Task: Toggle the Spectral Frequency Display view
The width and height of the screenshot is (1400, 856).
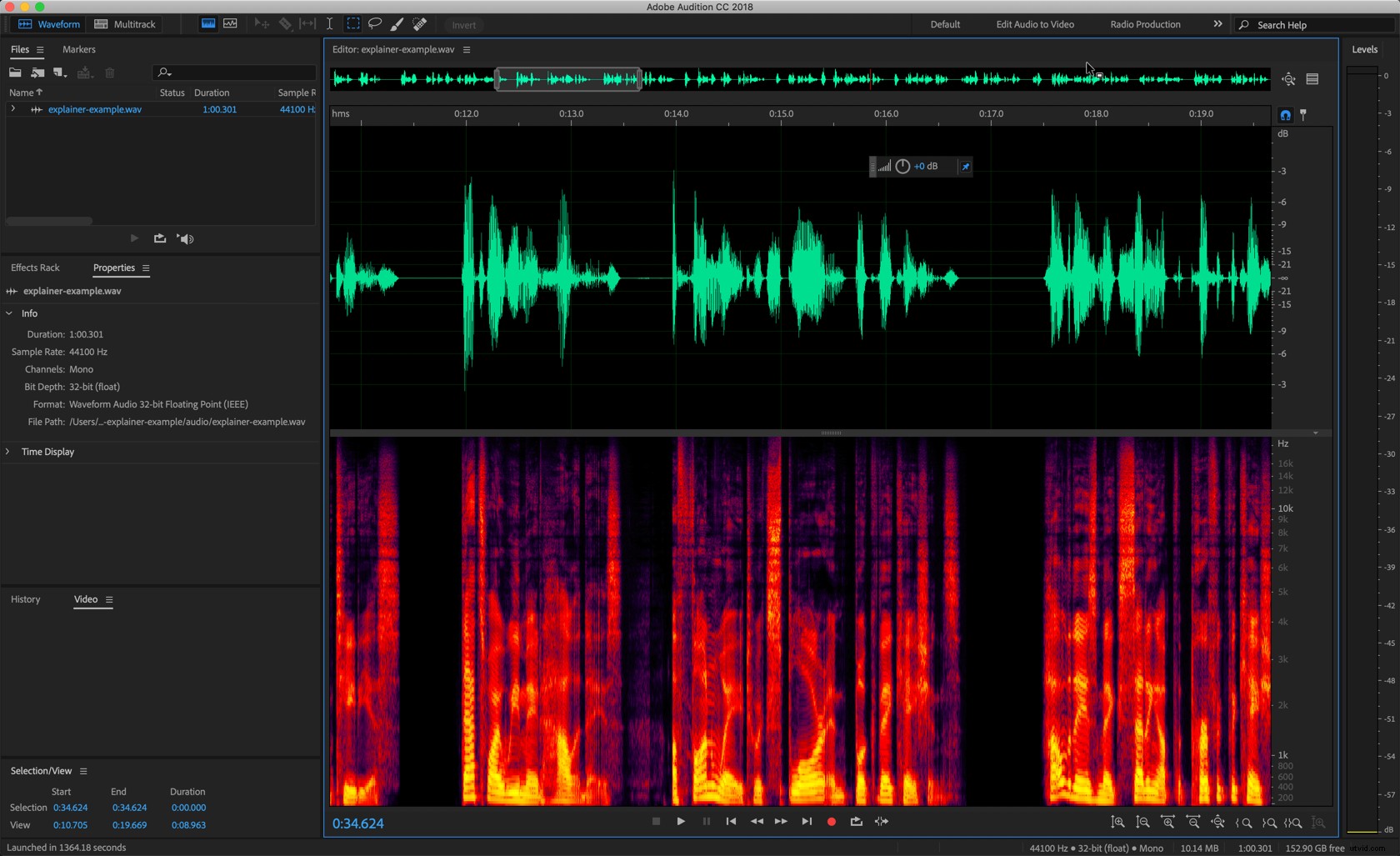Action: click(x=208, y=24)
